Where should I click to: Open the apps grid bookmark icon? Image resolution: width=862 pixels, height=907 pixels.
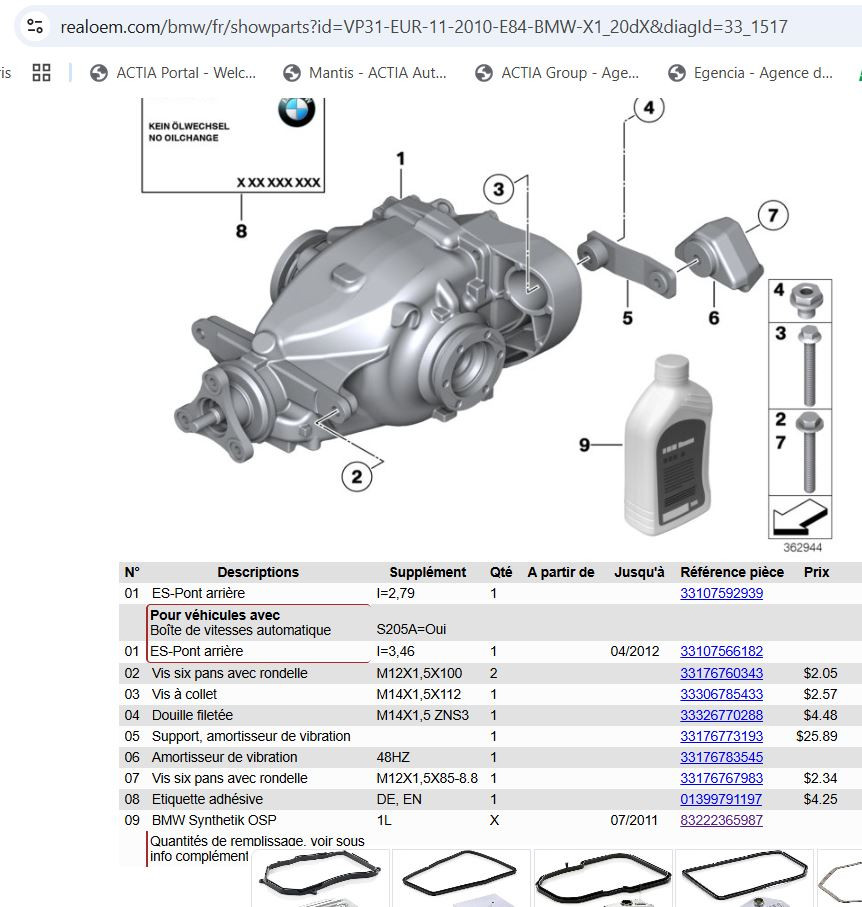click(41, 72)
